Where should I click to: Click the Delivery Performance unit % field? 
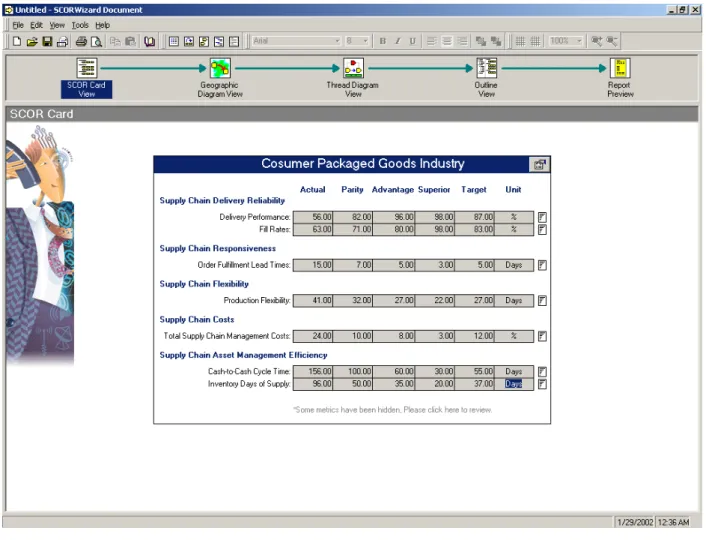click(514, 218)
